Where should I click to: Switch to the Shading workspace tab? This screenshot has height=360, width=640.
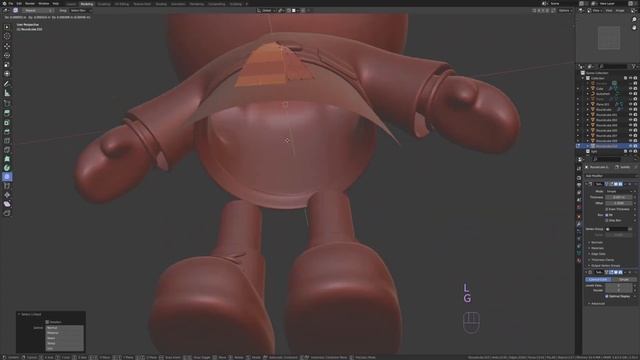161,4
